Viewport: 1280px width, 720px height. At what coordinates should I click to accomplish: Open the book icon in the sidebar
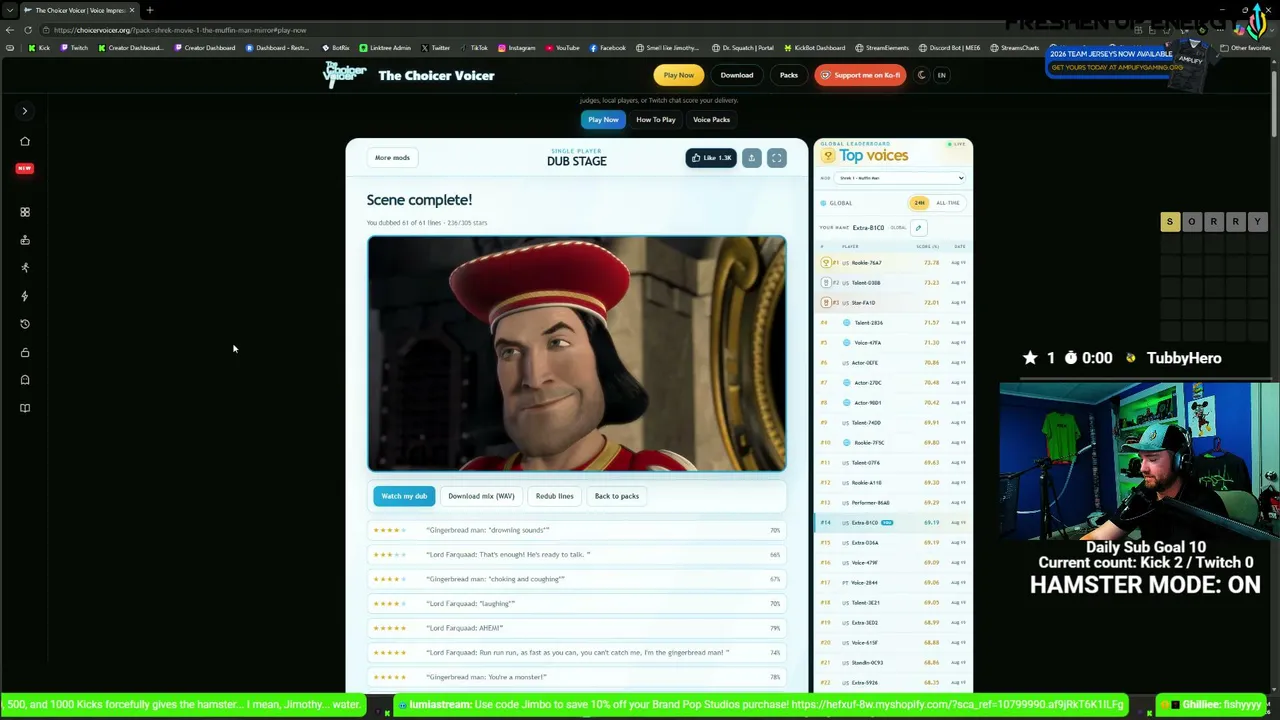[25, 408]
